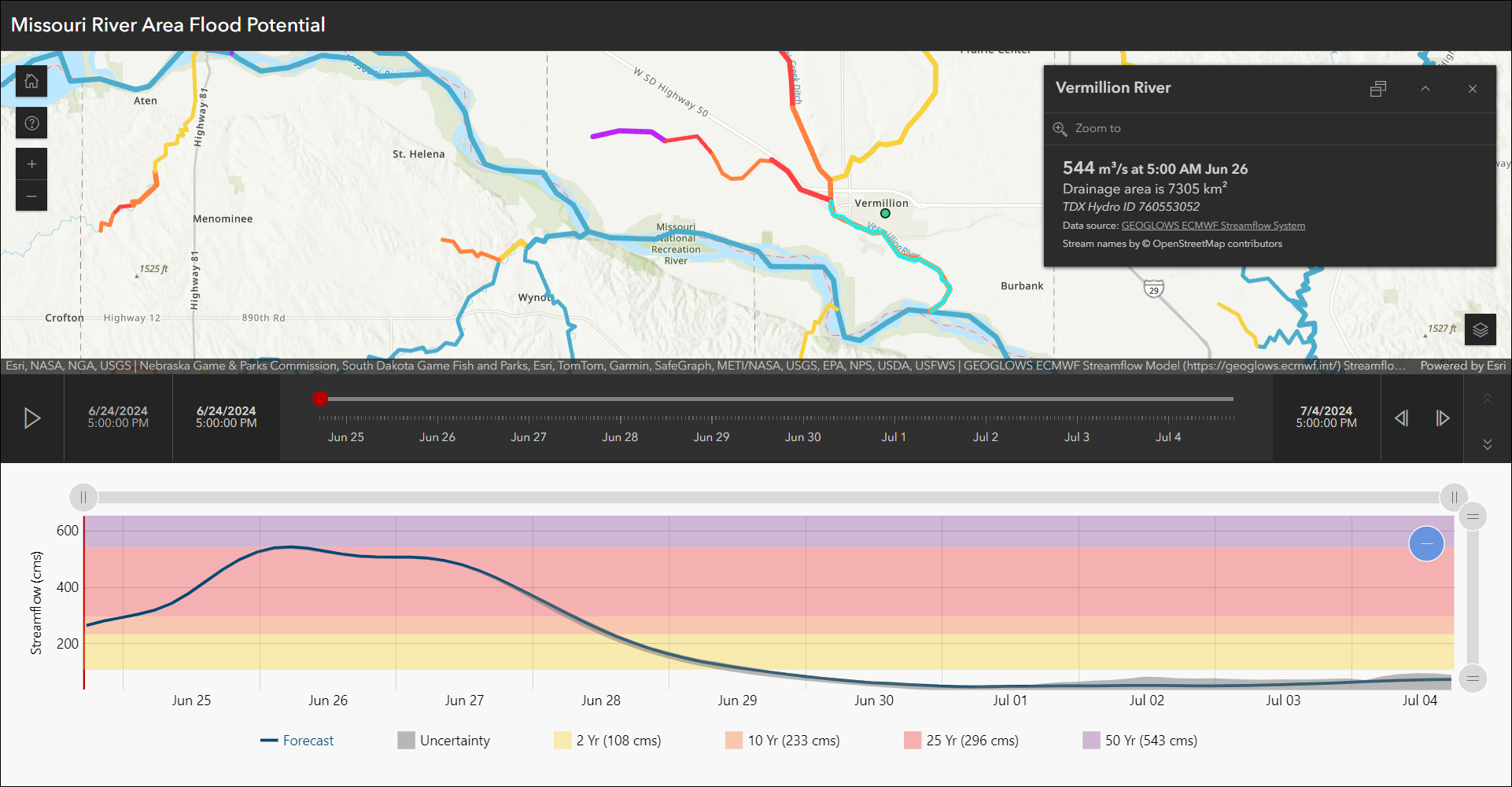
Task: Expand the time slider downward chevron
Action: (x=1487, y=444)
